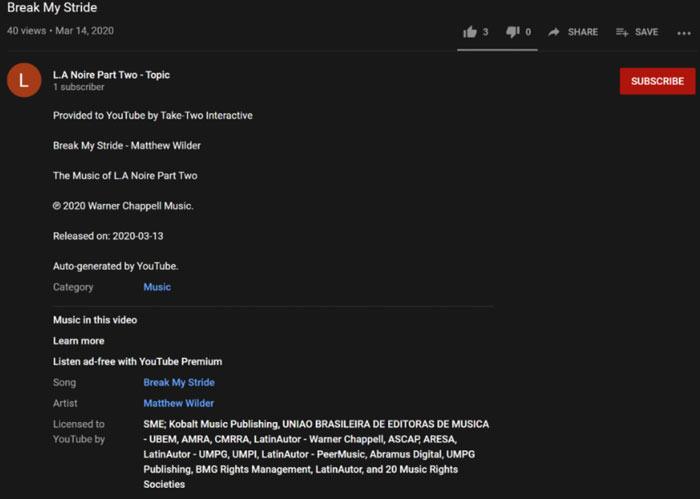The height and width of the screenshot is (499, 700).
Task: Click the share arrow icon
Action: [x=554, y=32]
